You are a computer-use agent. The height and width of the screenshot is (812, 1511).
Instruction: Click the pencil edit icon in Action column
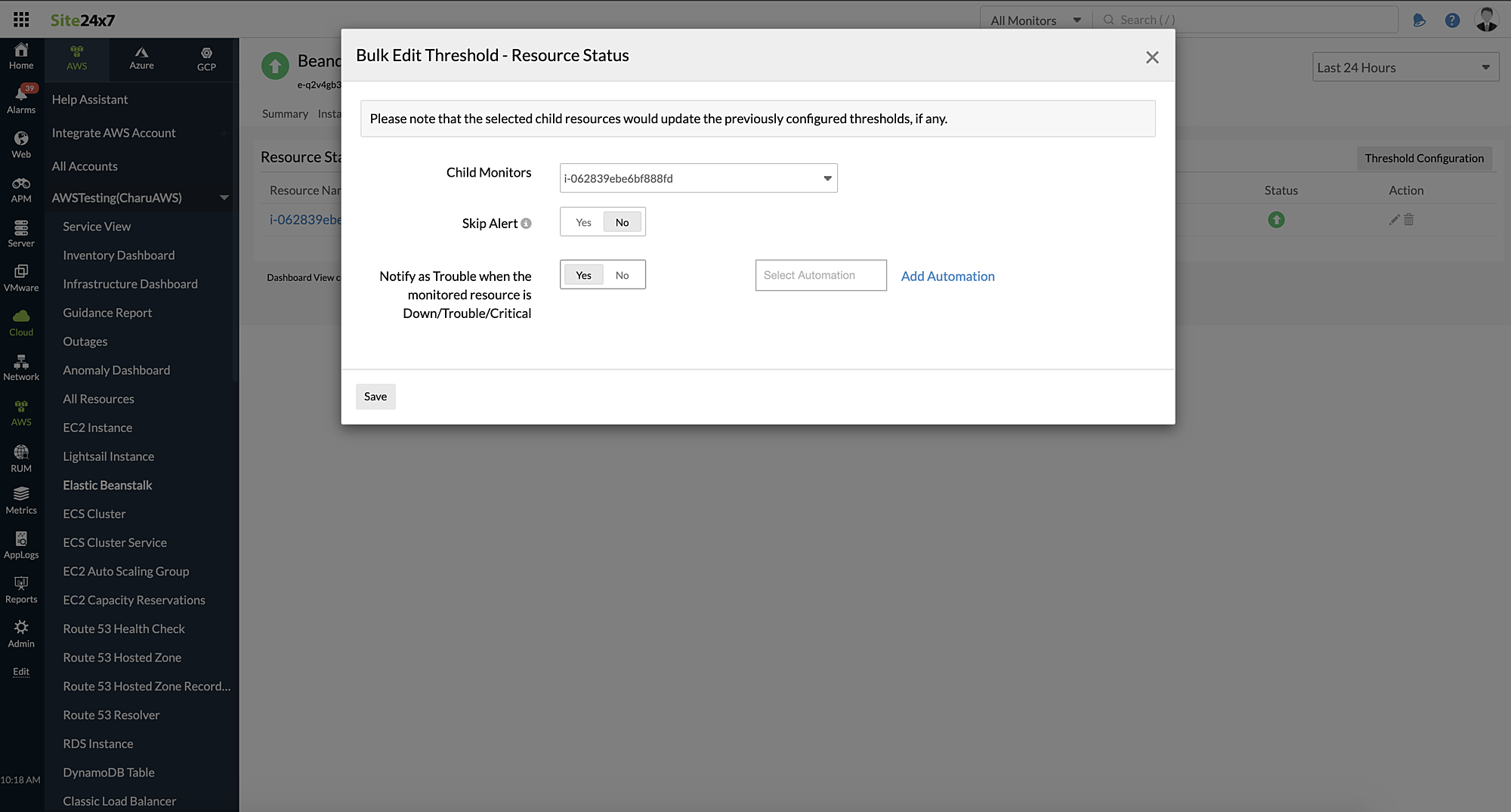[x=1394, y=220]
